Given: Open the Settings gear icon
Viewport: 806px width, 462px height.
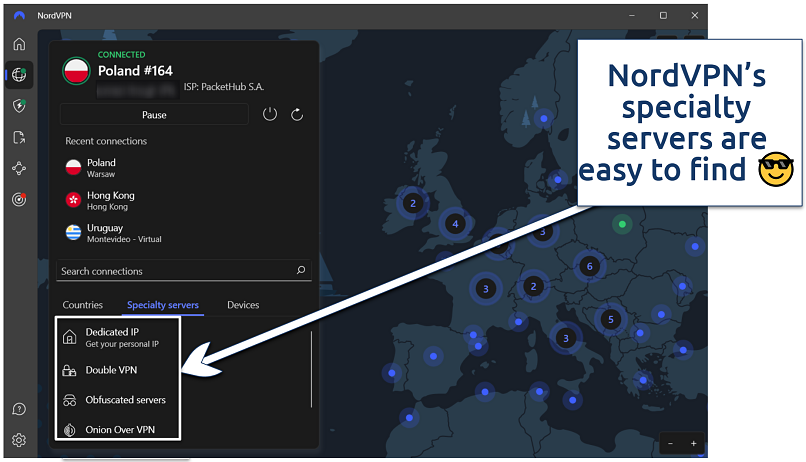Looking at the screenshot, I should 19,440.
